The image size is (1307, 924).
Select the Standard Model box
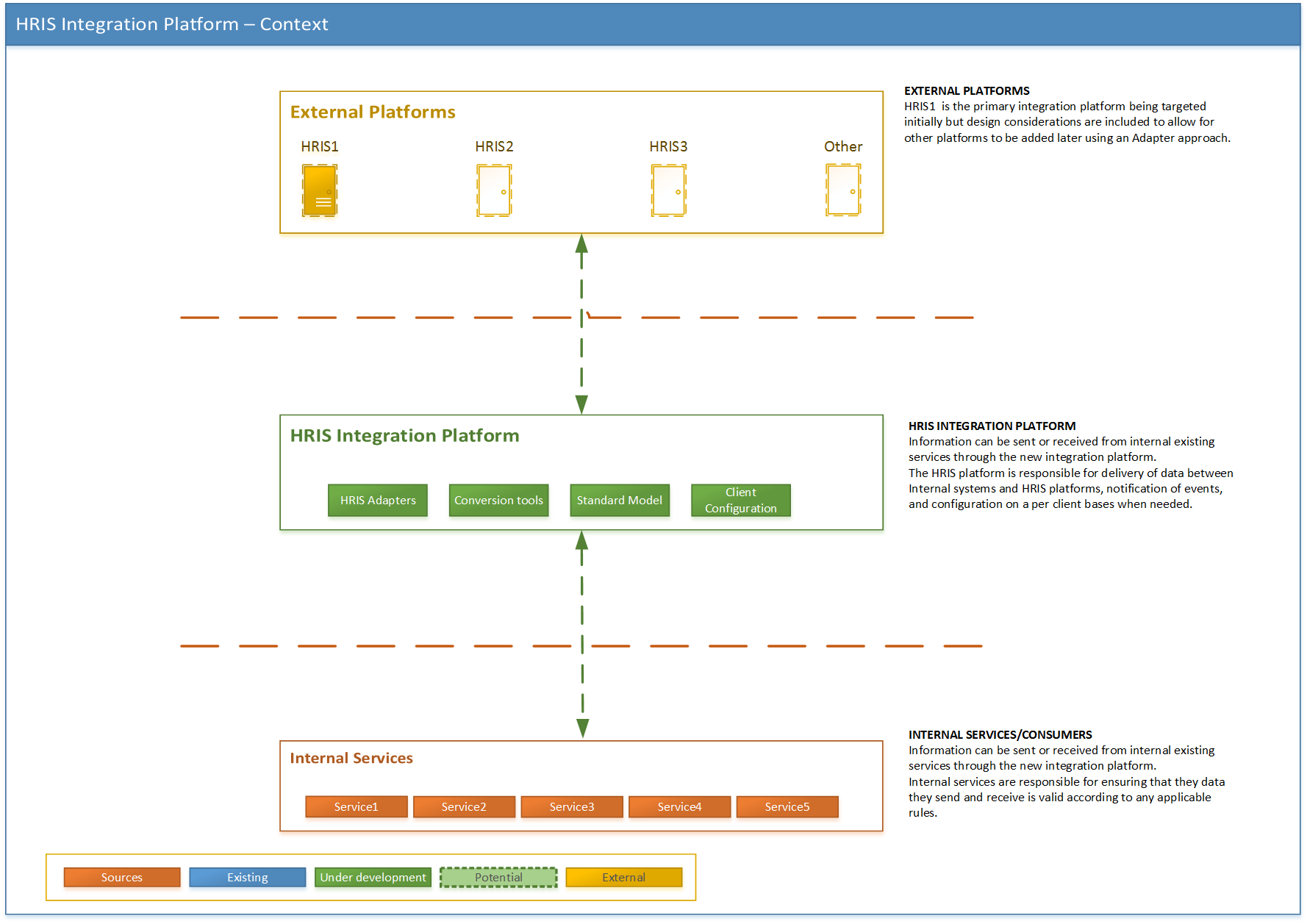click(620, 501)
